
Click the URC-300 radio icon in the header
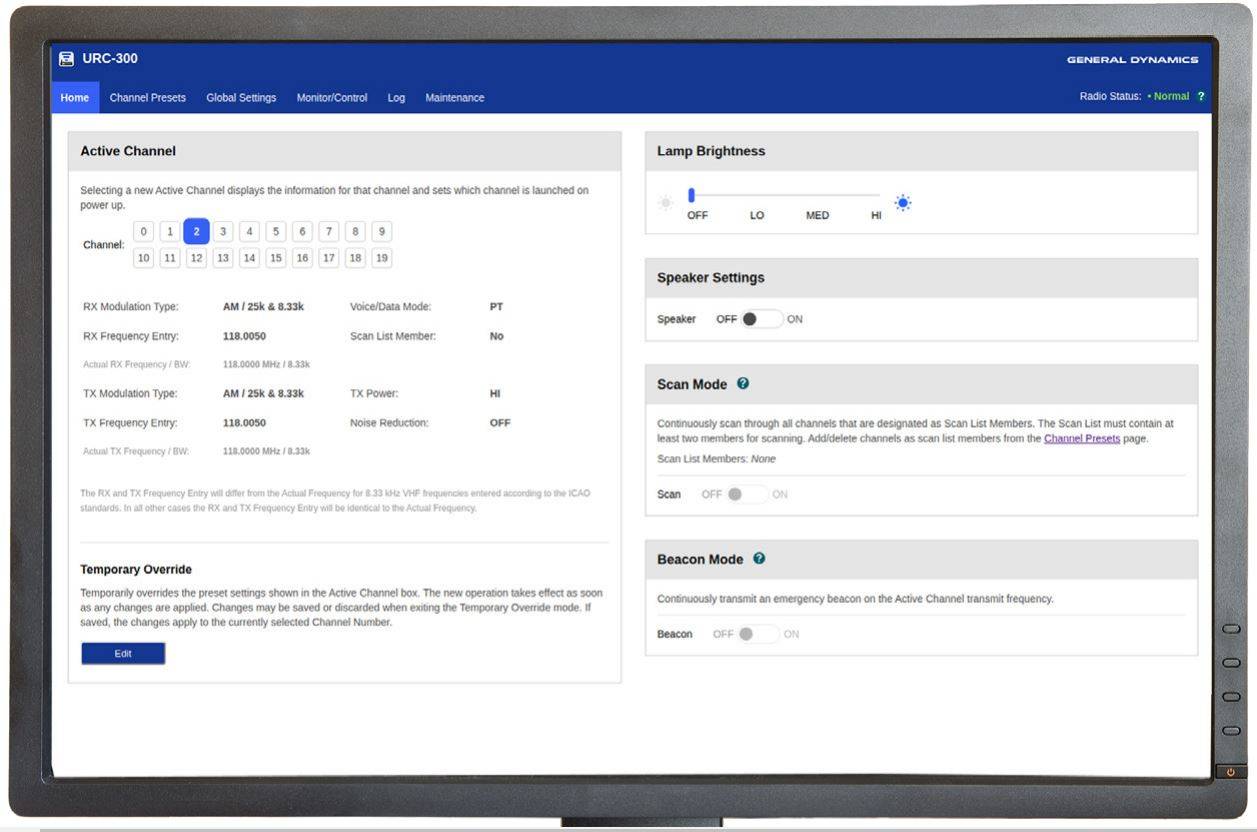tap(66, 58)
